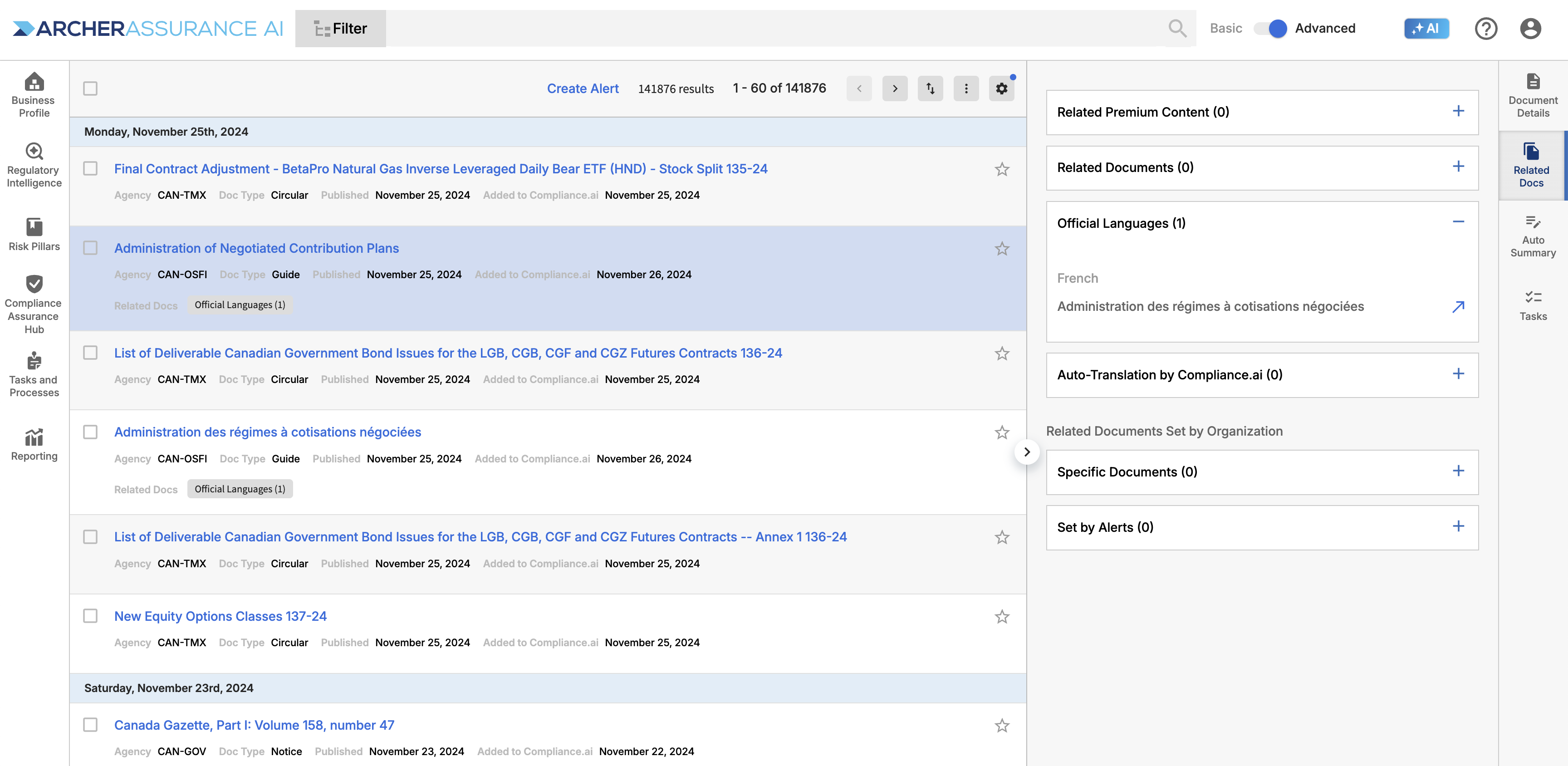Open the AI assistant button
Image resolution: width=1568 pixels, height=766 pixels.
click(1426, 28)
